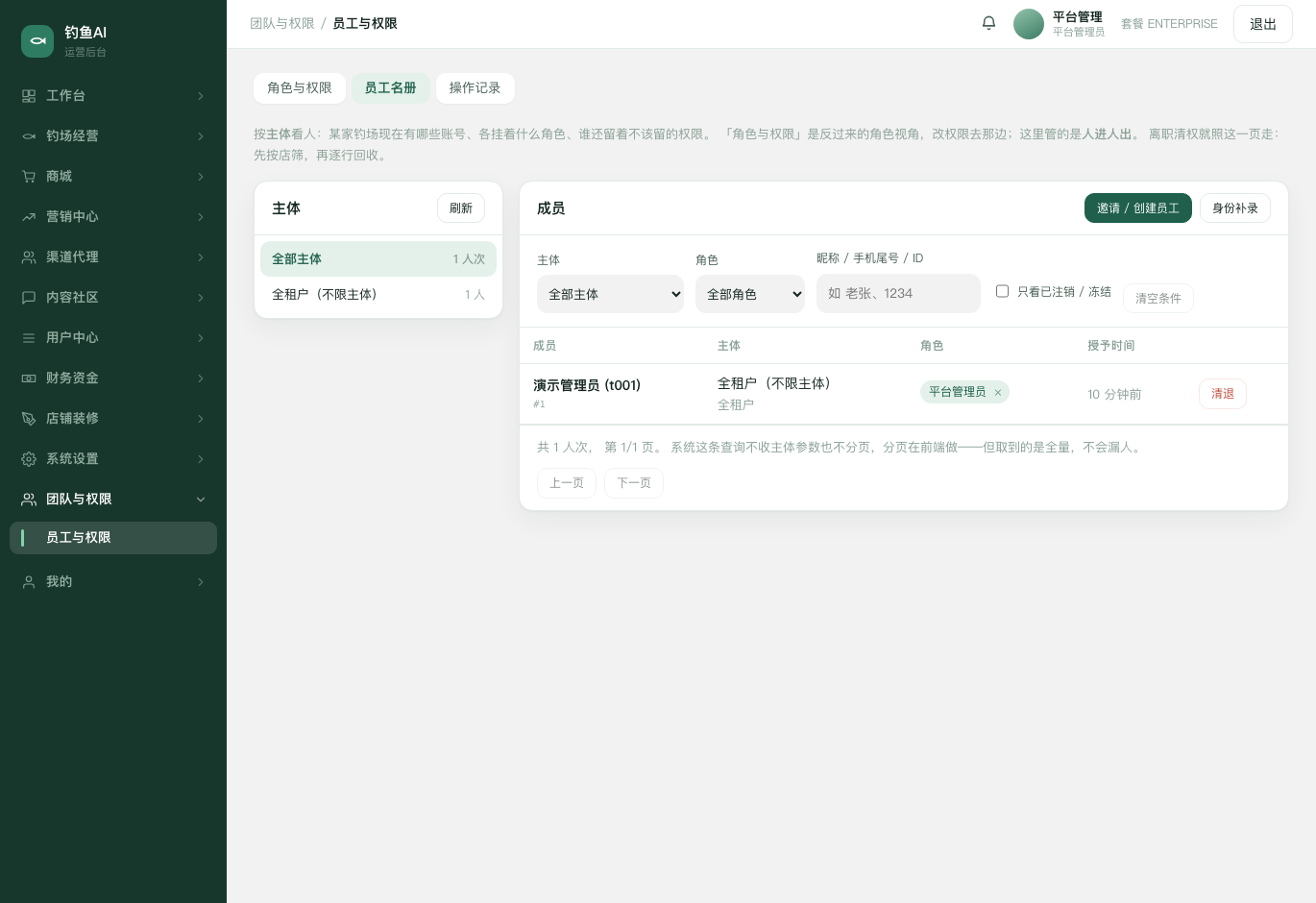Click the 系统设置 gear icon
Viewport: 1316px width, 903px height.
pos(29,459)
